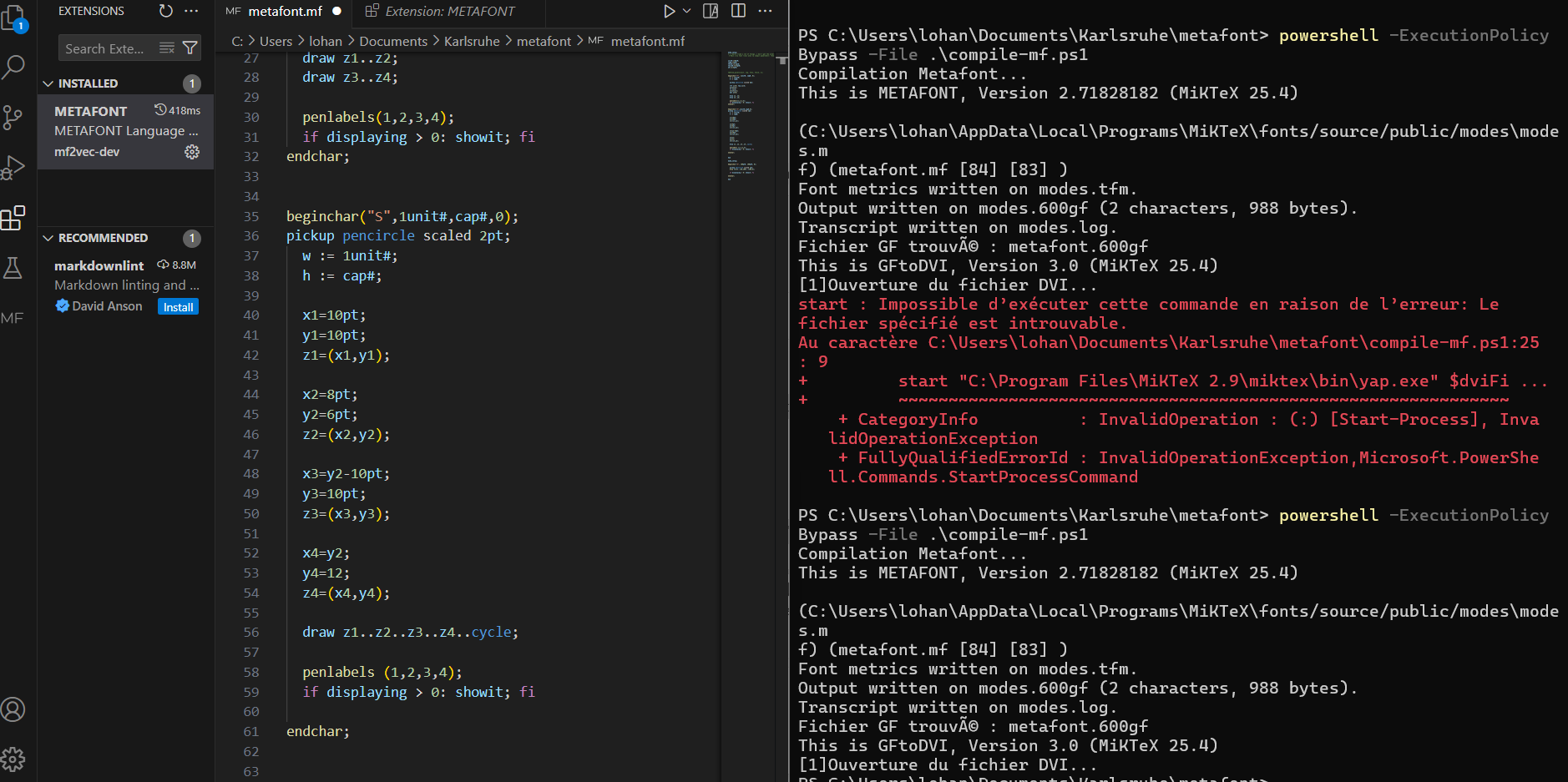Toggle the split editor right layout
This screenshot has height=782, width=1568.
click(x=738, y=11)
